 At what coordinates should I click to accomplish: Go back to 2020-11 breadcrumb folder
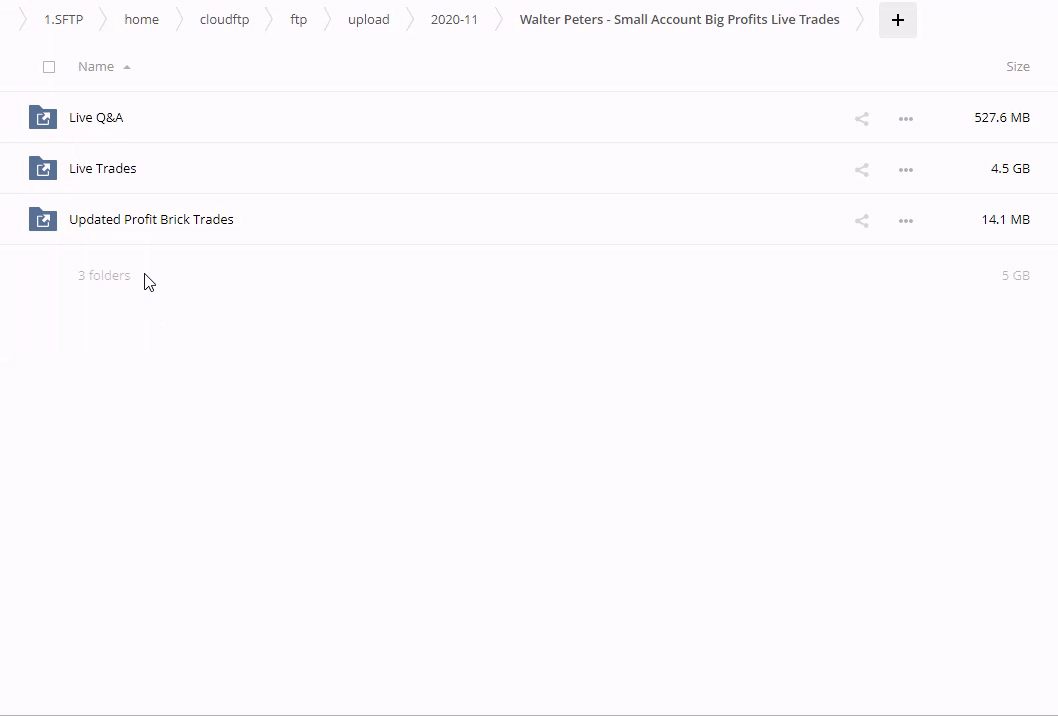[454, 20]
